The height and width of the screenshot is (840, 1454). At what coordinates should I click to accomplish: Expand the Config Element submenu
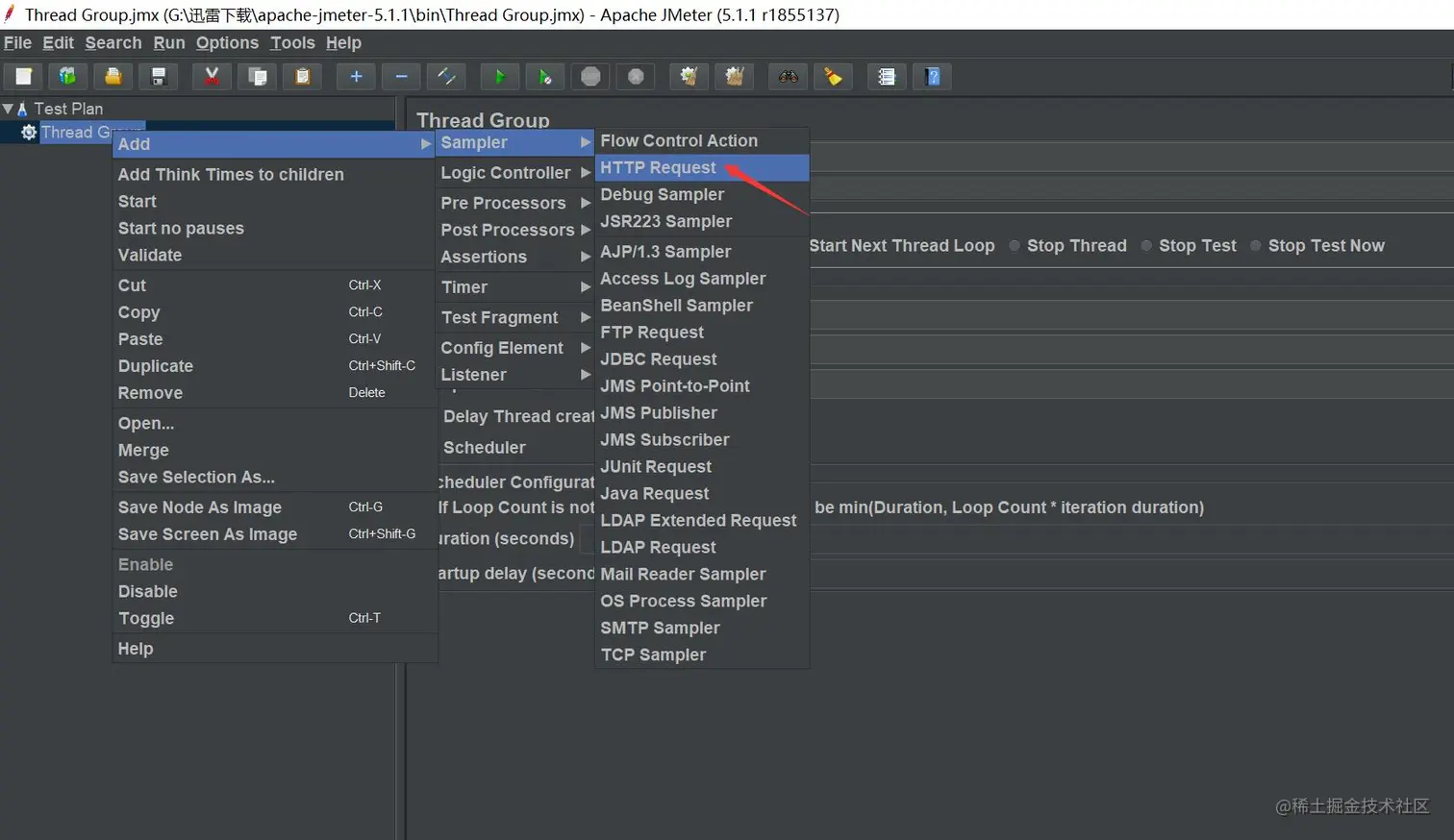[514, 348]
